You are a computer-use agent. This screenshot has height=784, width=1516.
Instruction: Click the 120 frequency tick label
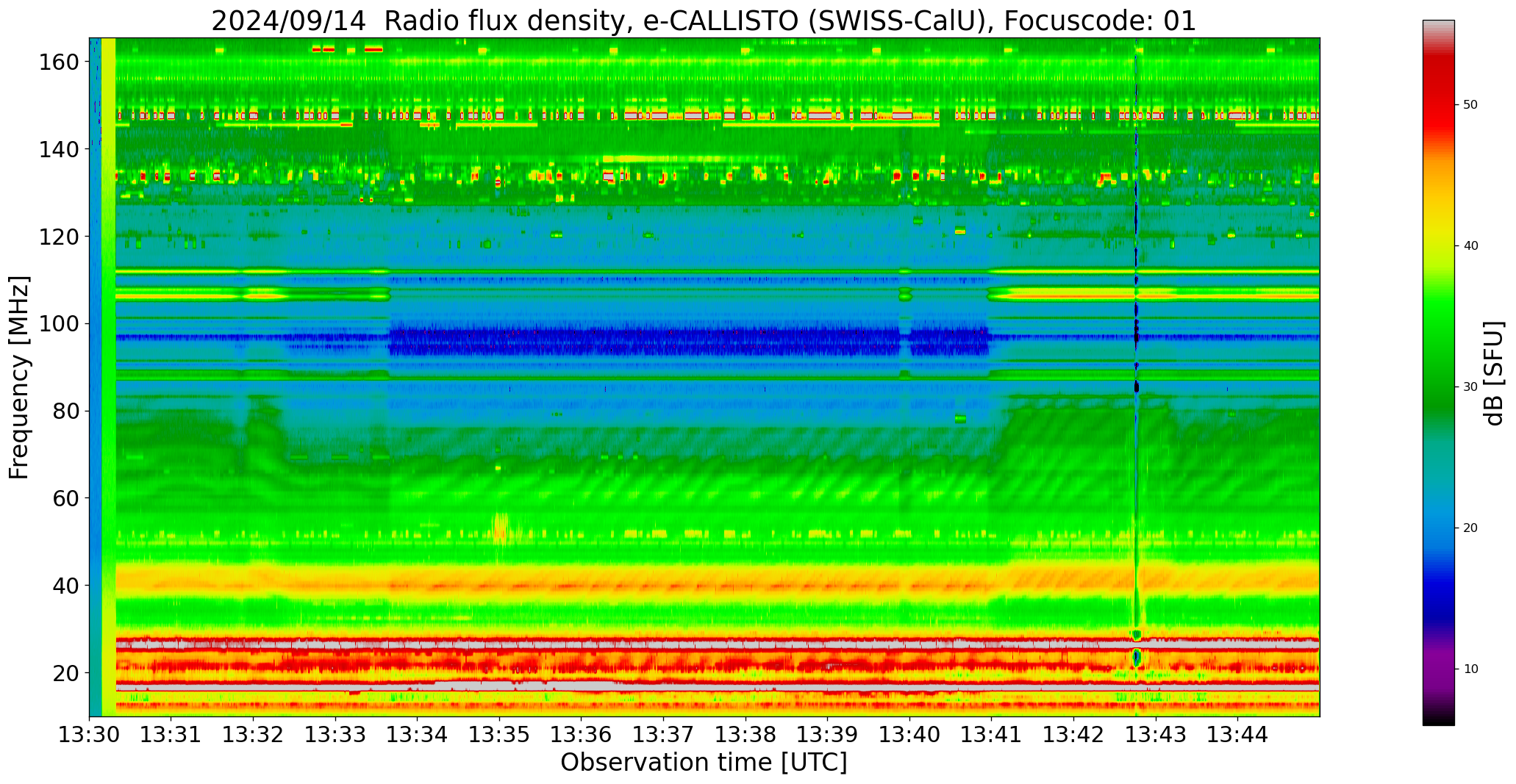click(58, 237)
